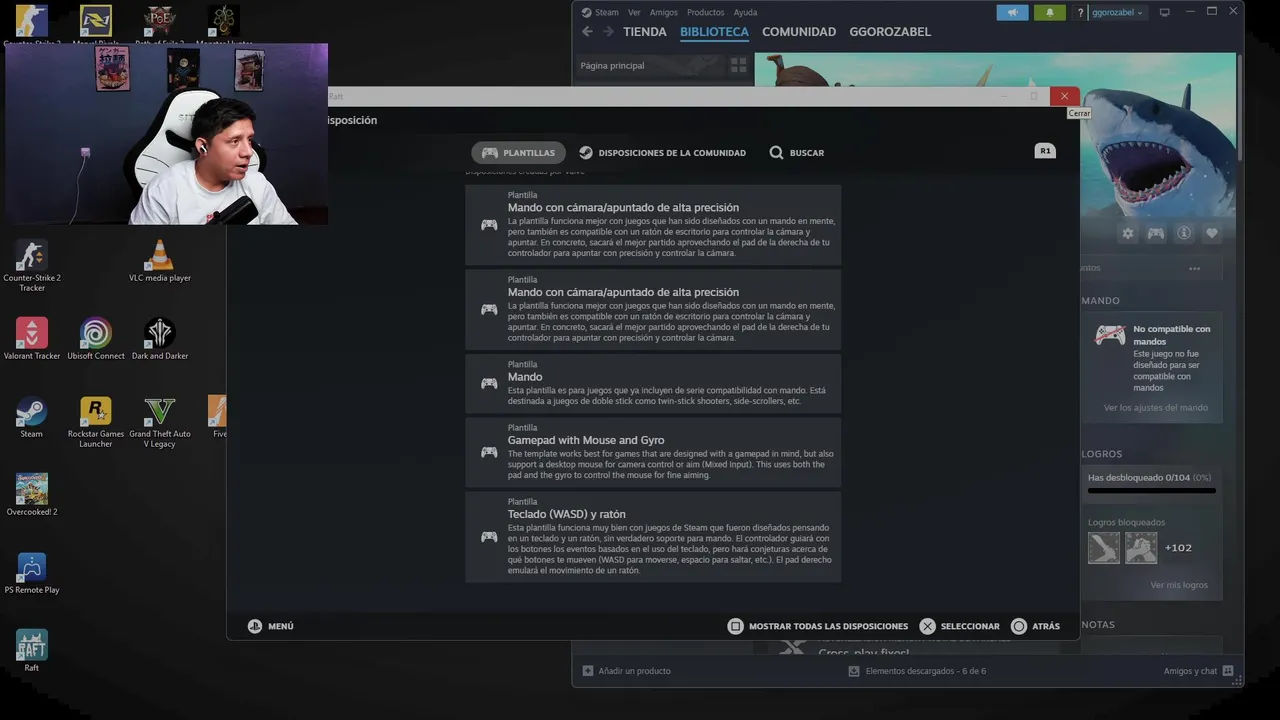This screenshot has height=720, width=1280.
Task: Open VLC media player desktop icon
Action: click(159, 262)
